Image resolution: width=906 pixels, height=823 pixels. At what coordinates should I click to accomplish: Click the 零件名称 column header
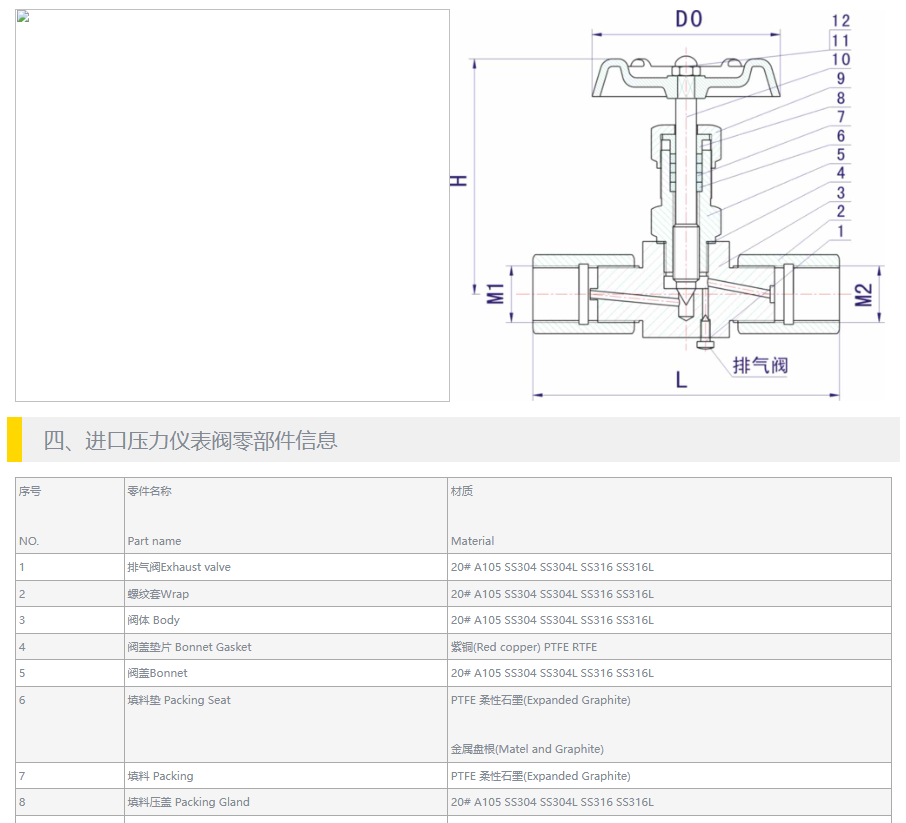(149, 491)
